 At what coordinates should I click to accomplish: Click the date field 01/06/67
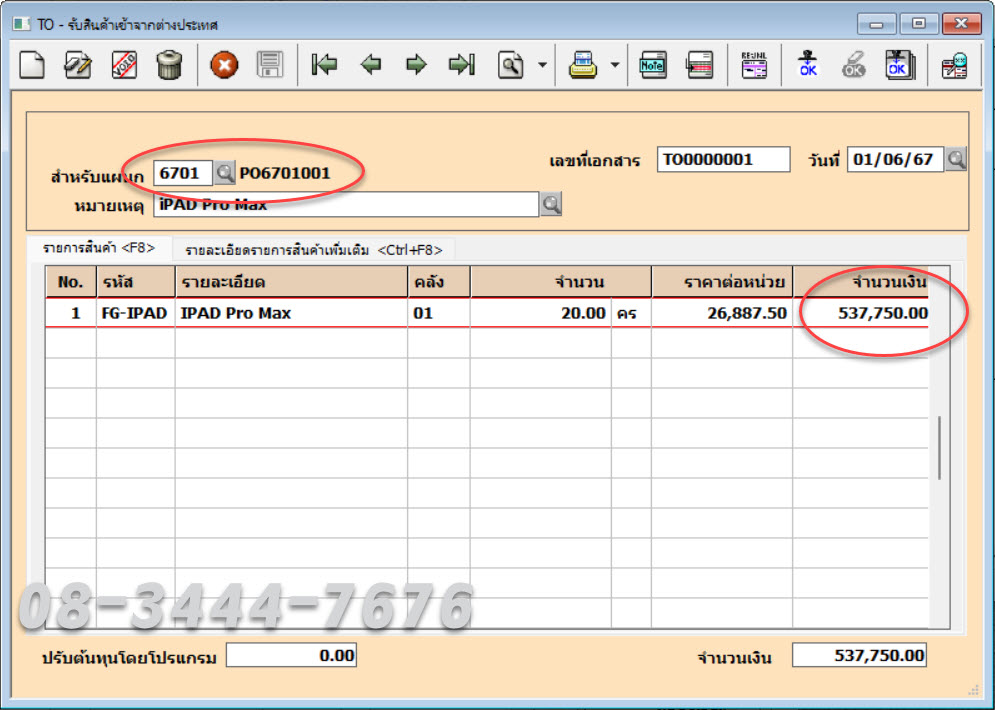pyautogui.click(x=895, y=159)
